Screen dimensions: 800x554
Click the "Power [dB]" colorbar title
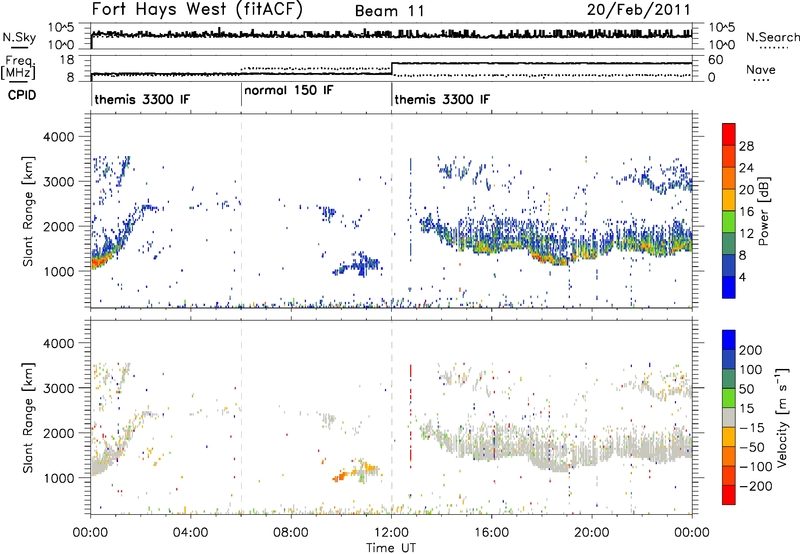763,211
